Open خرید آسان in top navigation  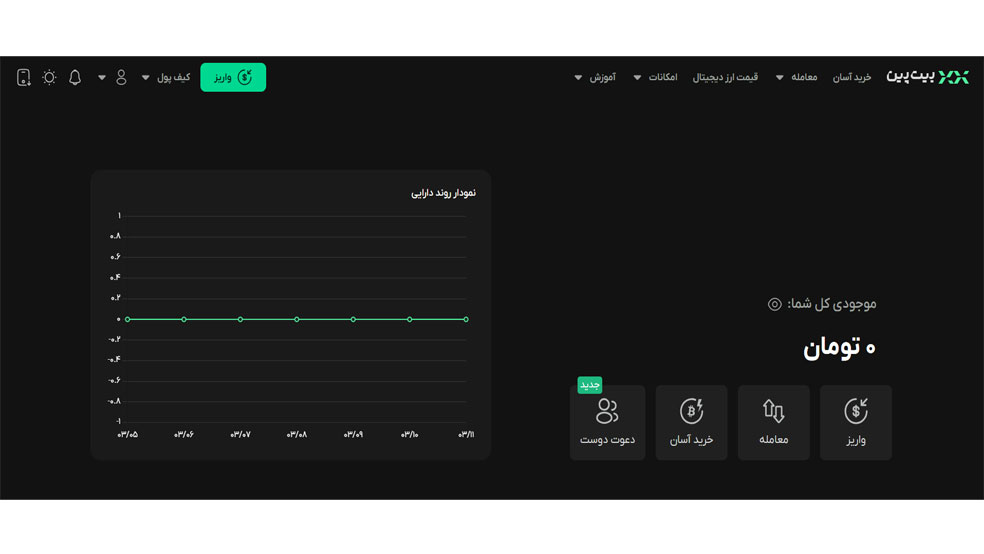pyautogui.click(x=852, y=77)
